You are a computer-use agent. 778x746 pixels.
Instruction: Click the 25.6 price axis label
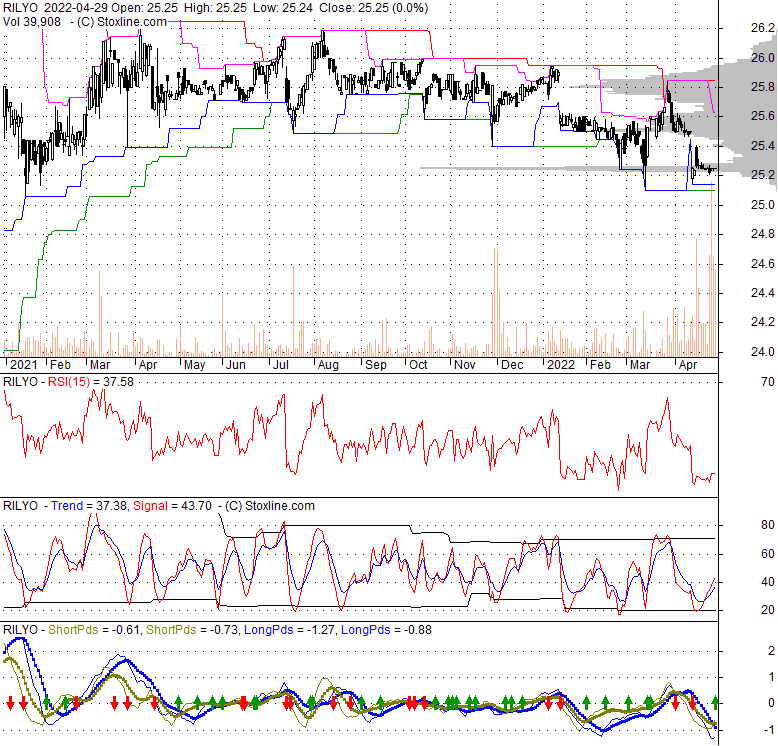[763, 116]
